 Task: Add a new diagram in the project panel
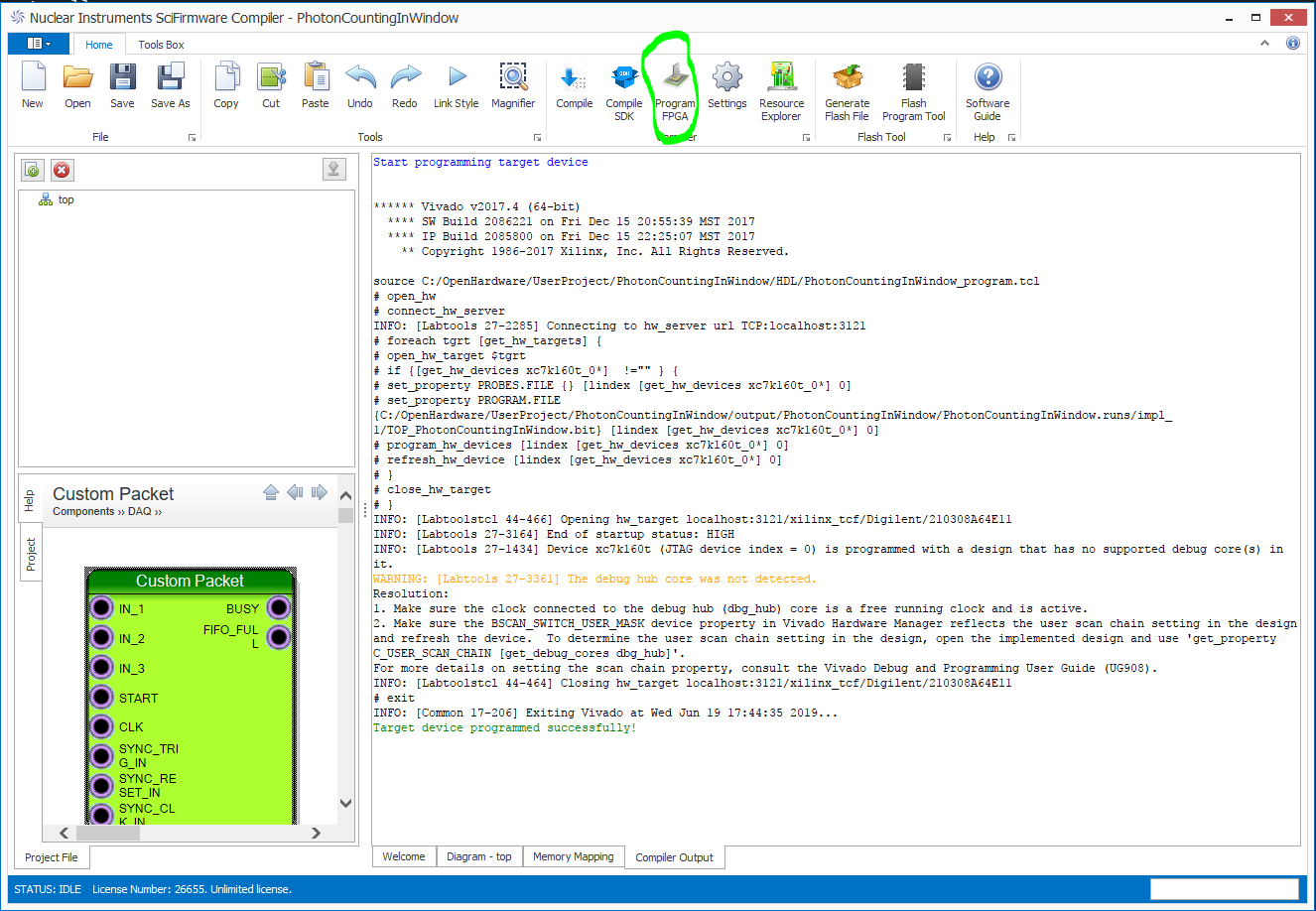tap(33, 170)
